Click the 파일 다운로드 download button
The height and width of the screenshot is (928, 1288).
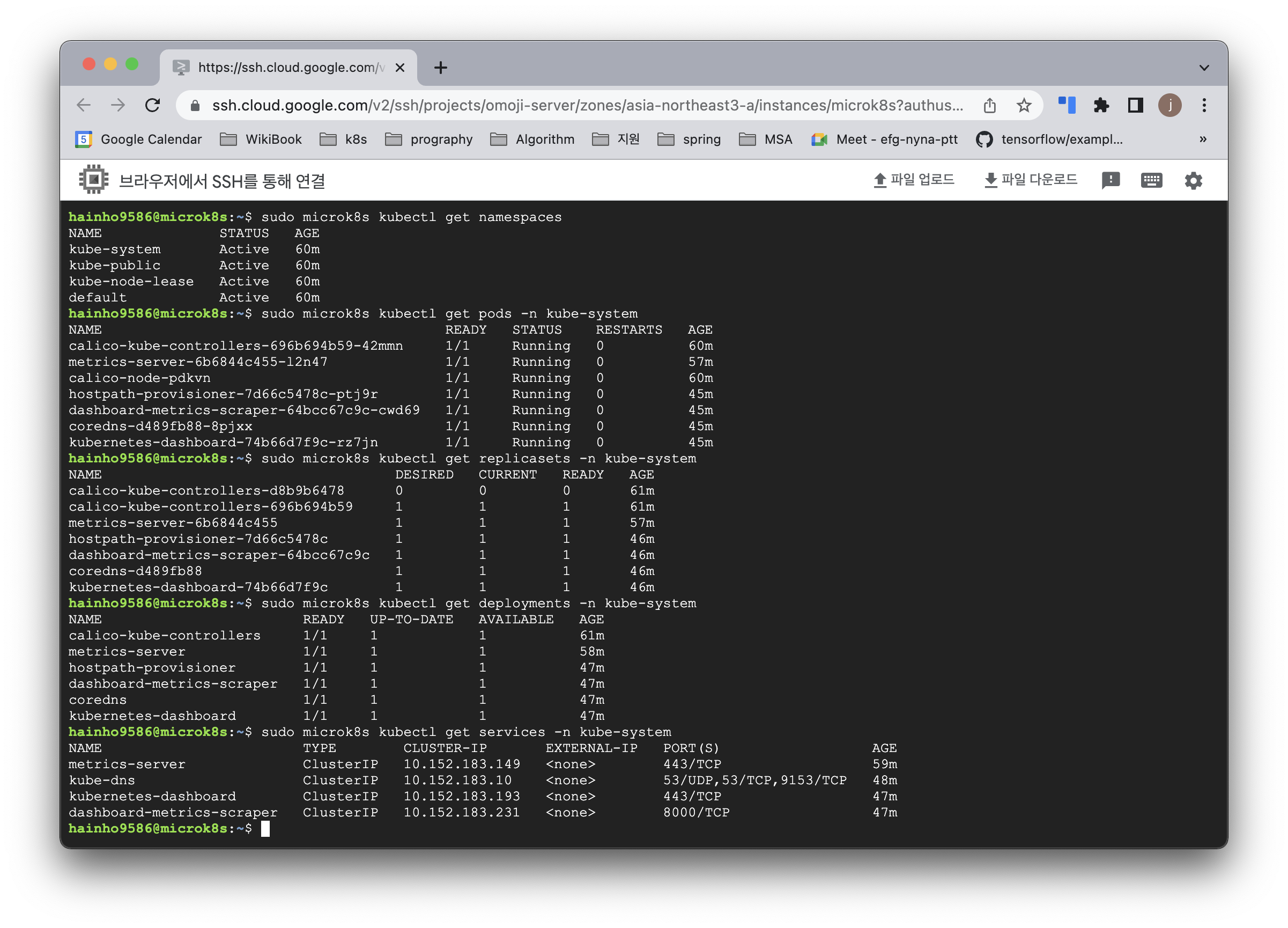click(1030, 180)
